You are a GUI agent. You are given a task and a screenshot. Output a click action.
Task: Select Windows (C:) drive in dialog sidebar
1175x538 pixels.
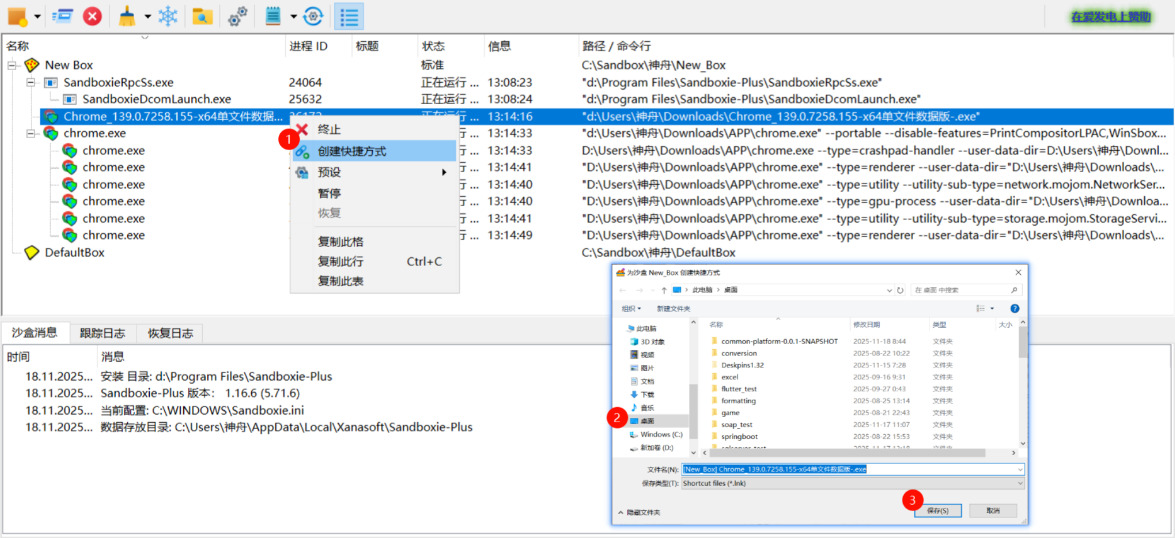661,434
